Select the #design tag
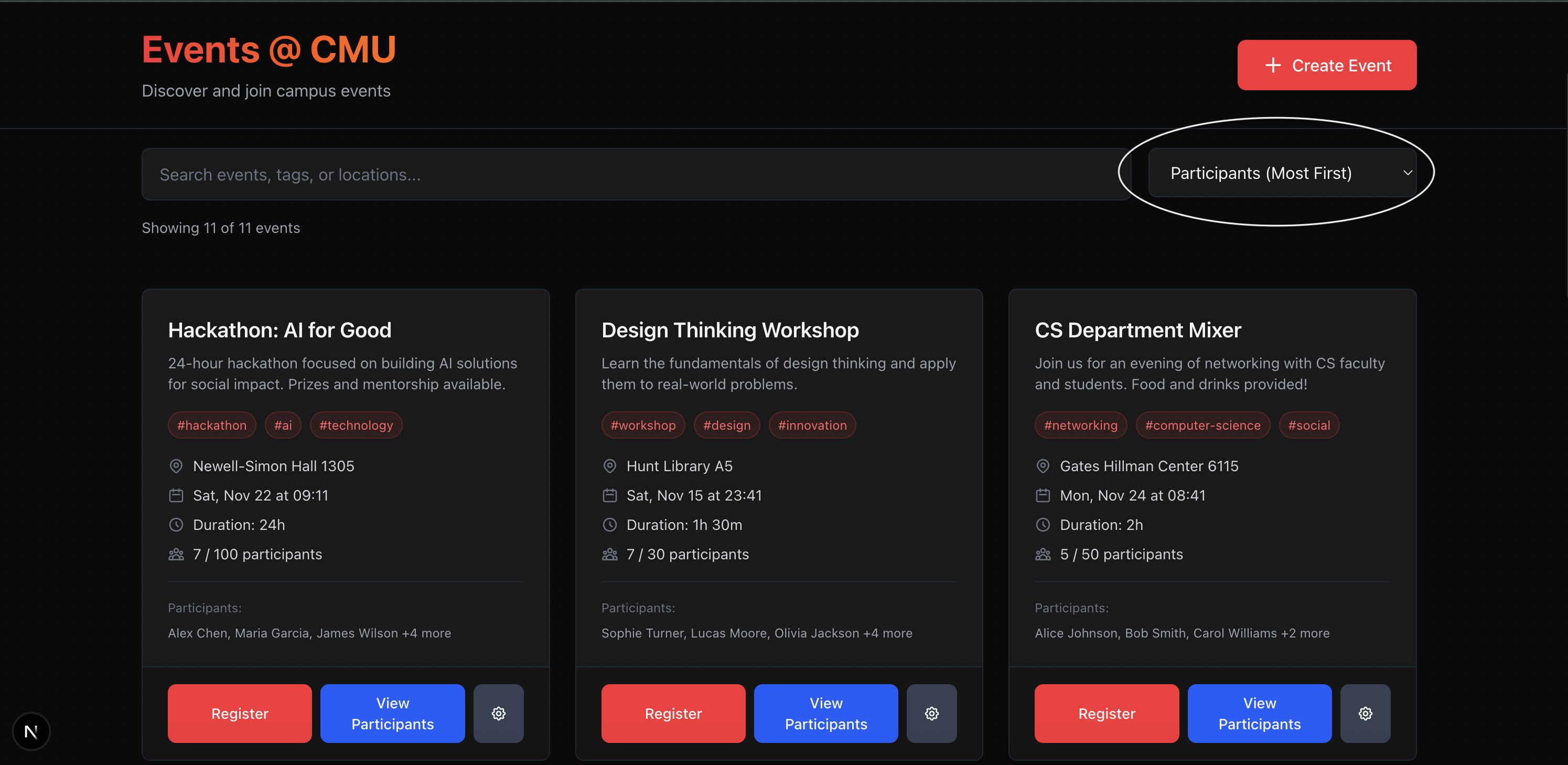1568x765 pixels. 726,425
